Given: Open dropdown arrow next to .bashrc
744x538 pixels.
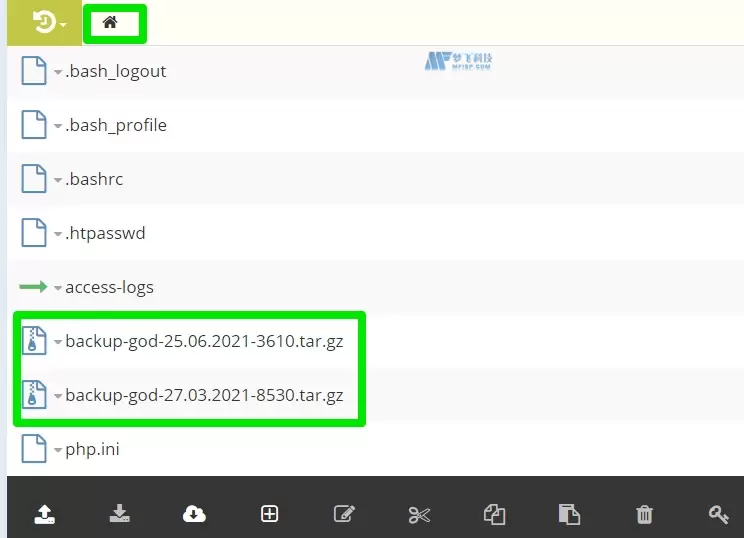Looking at the screenshot, I should (x=58, y=180).
